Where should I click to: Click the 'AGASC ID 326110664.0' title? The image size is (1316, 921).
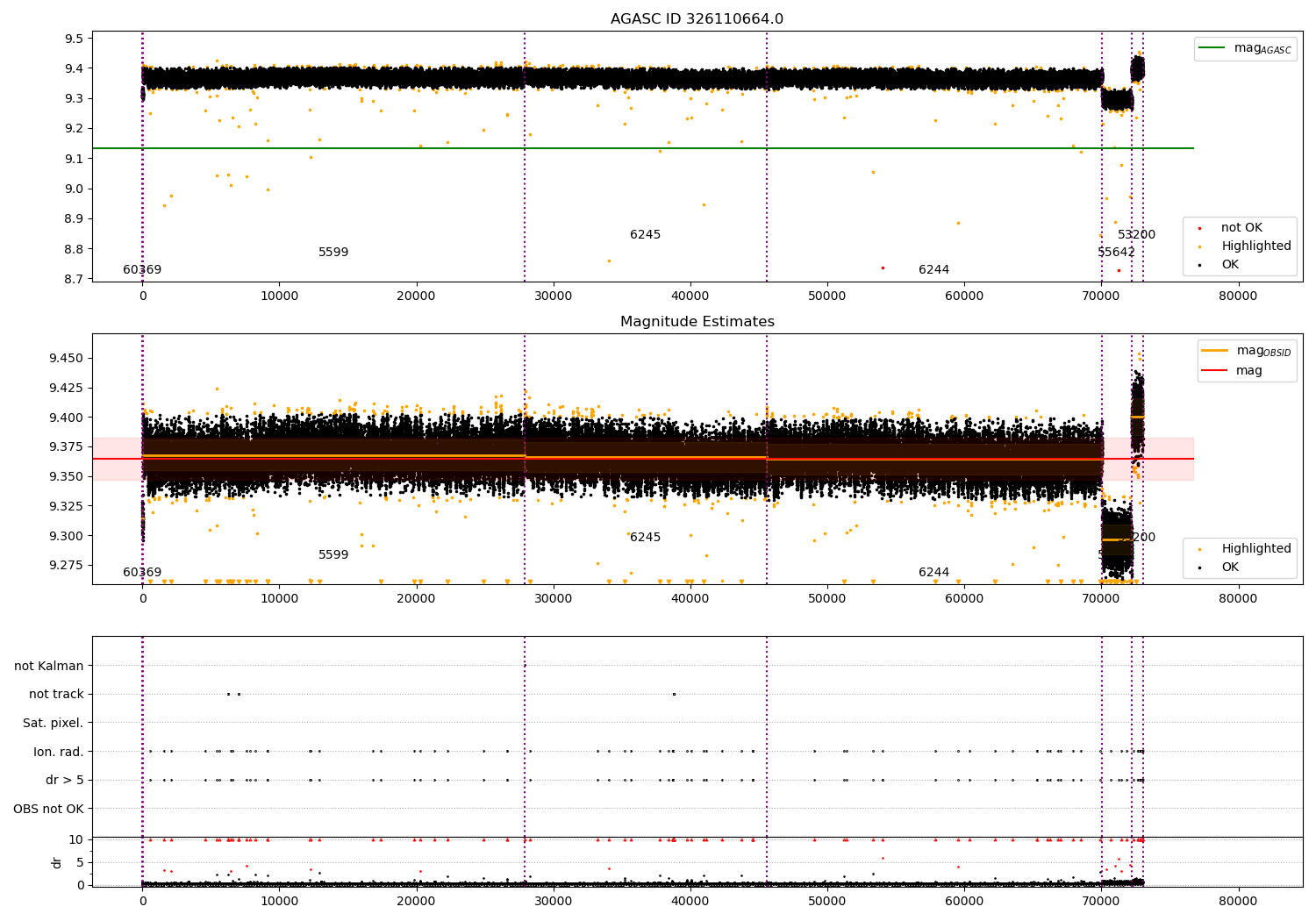697,19
